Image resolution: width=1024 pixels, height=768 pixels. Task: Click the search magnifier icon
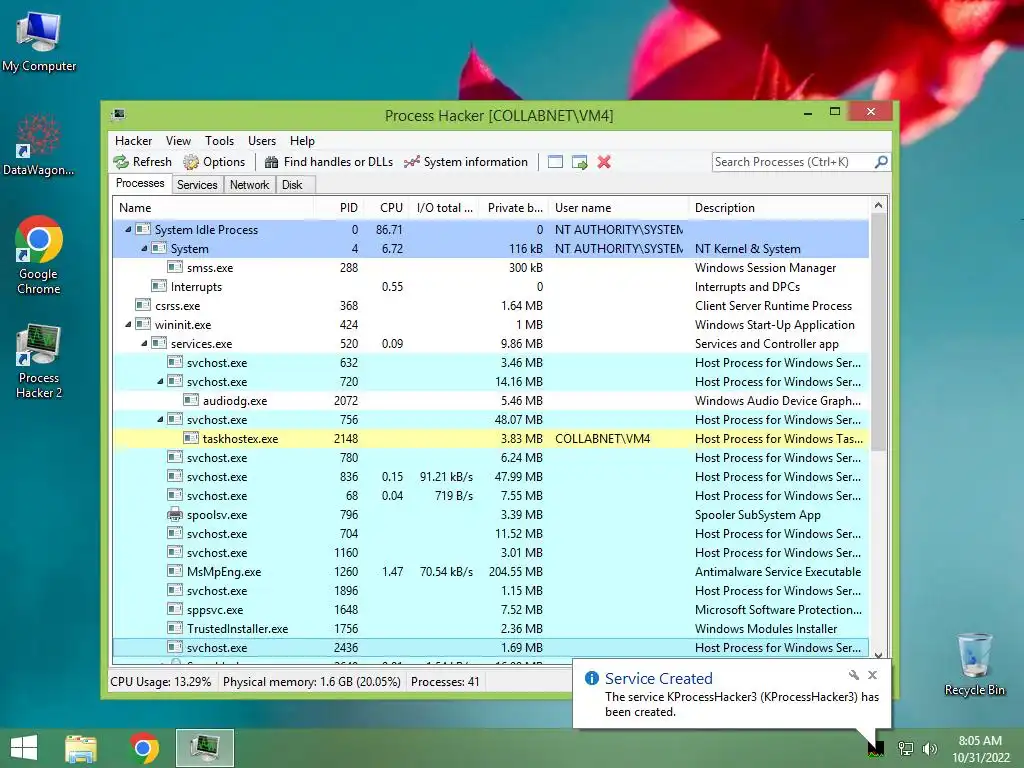point(881,161)
